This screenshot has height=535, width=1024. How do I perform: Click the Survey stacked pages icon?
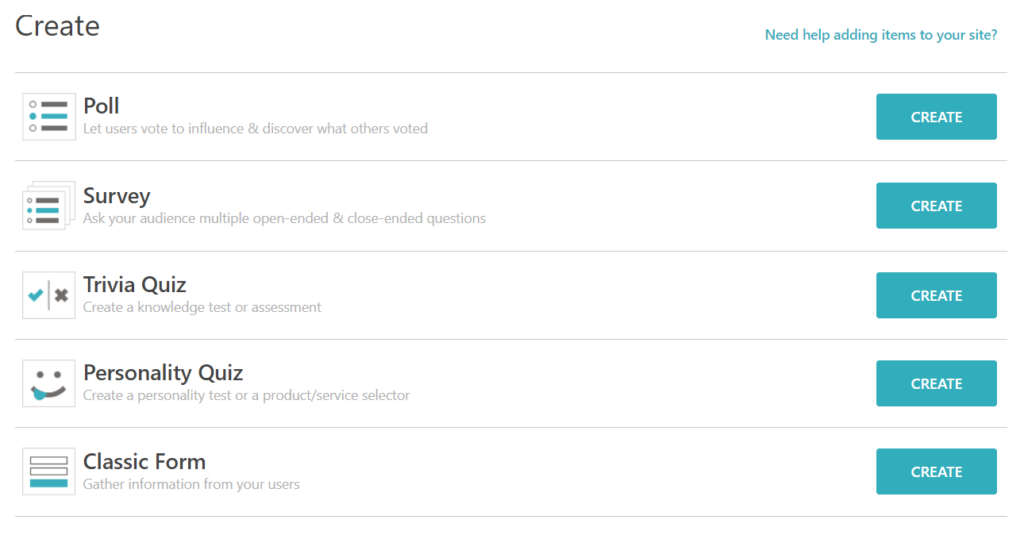point(49,206)
